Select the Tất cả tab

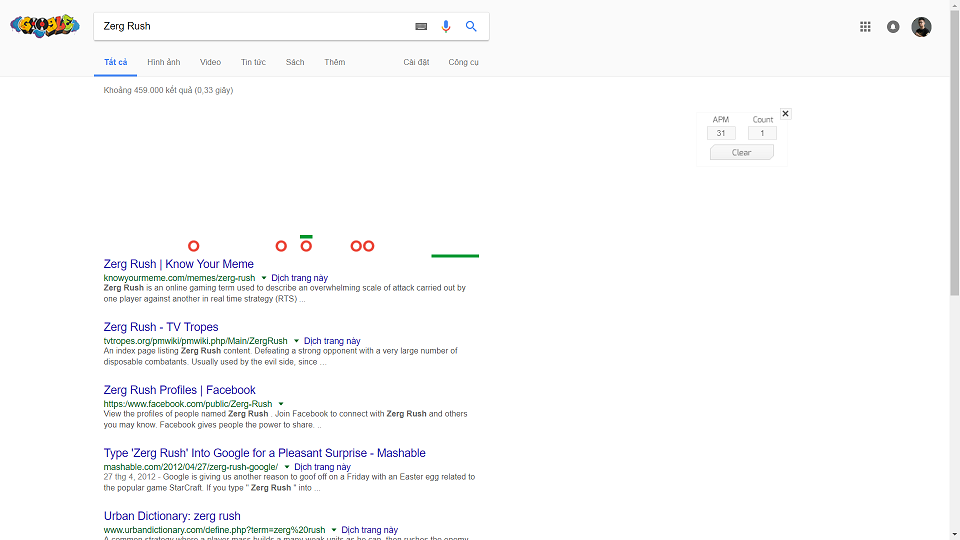tap(116, 62)
